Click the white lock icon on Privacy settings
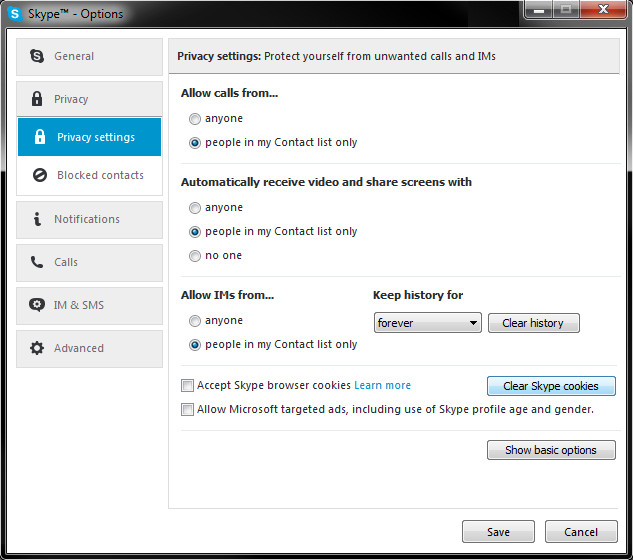Screen dimensions: 633x560 tap(40, 137)
